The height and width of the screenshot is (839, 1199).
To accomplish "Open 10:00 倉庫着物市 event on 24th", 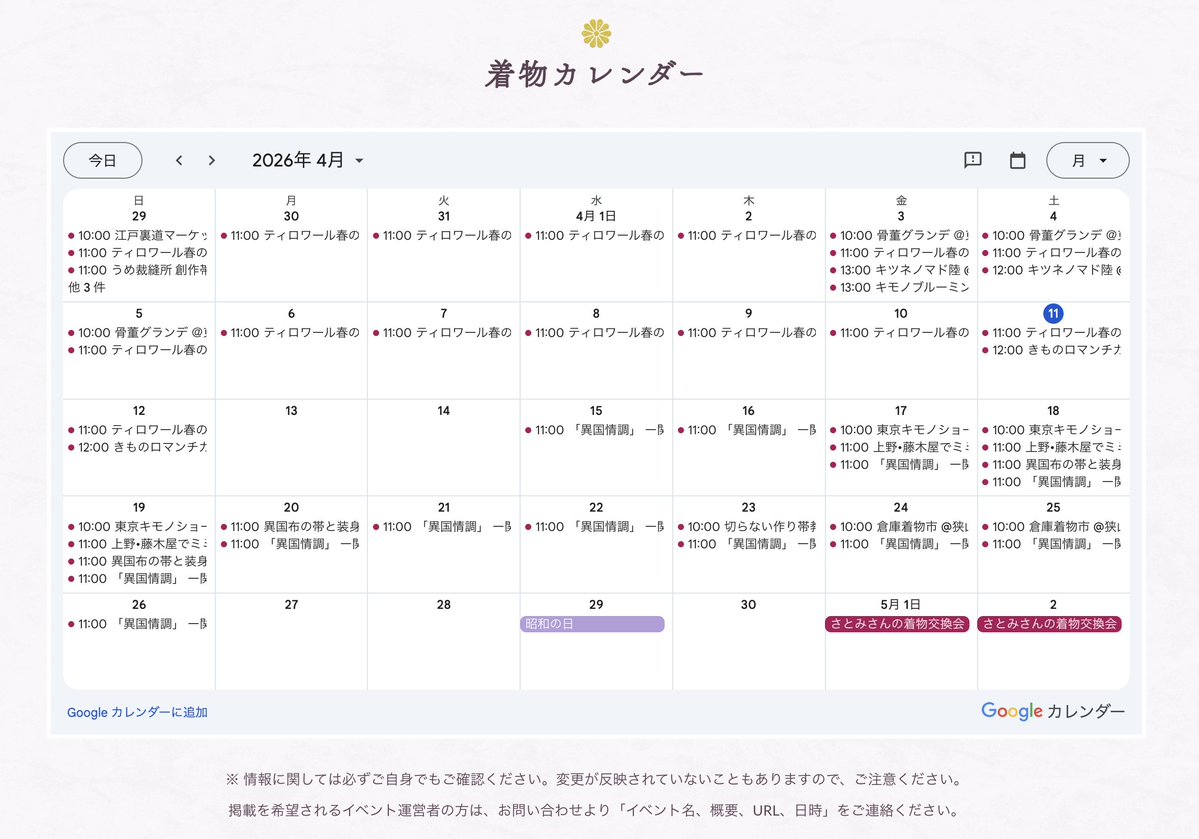I will (x=900, y=527).
